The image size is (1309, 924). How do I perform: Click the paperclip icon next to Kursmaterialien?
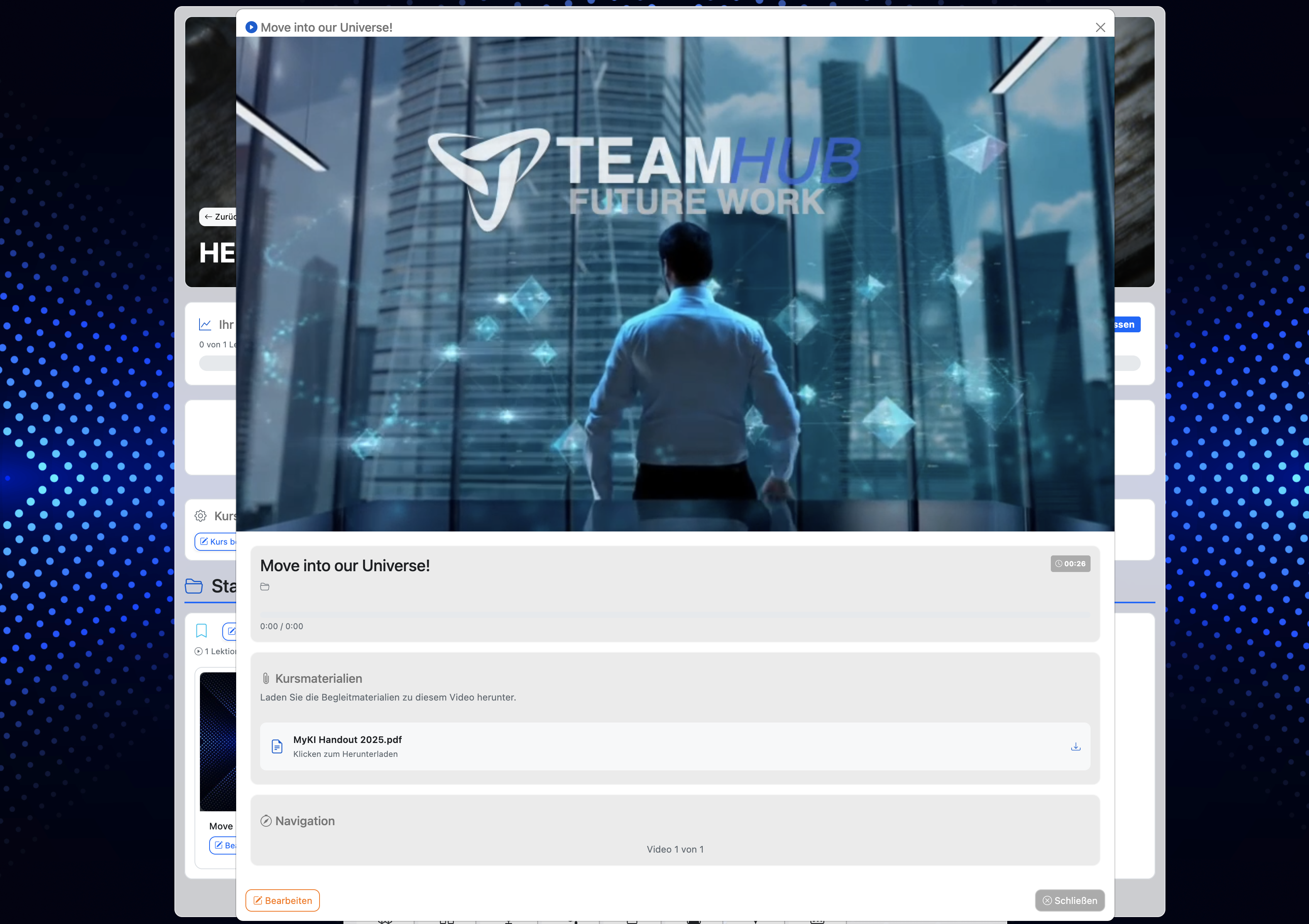pyautogui.click(x=266, y=678)
